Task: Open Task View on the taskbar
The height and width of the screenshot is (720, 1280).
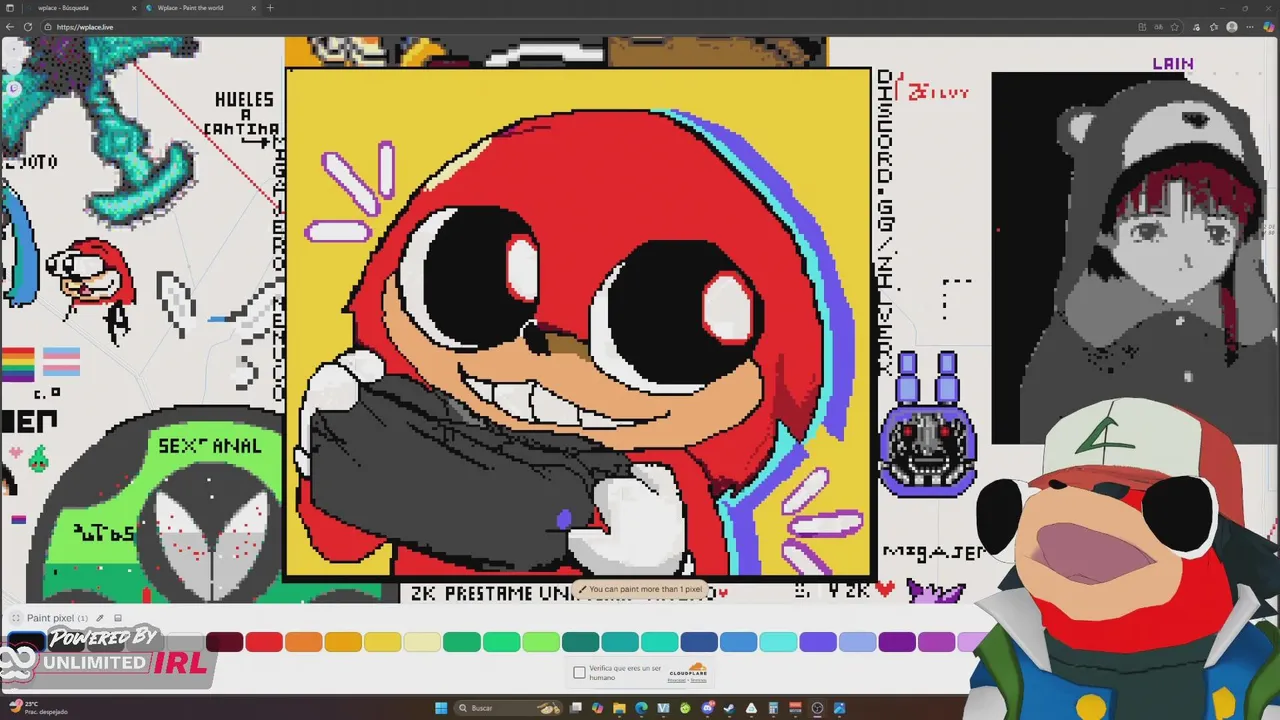Action: pos(575,708)
